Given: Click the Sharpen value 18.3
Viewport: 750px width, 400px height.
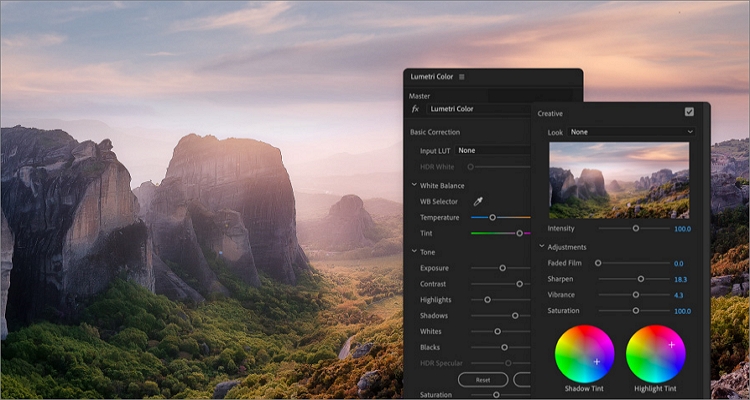Looking at the screenshot, I should click(680, 279).
